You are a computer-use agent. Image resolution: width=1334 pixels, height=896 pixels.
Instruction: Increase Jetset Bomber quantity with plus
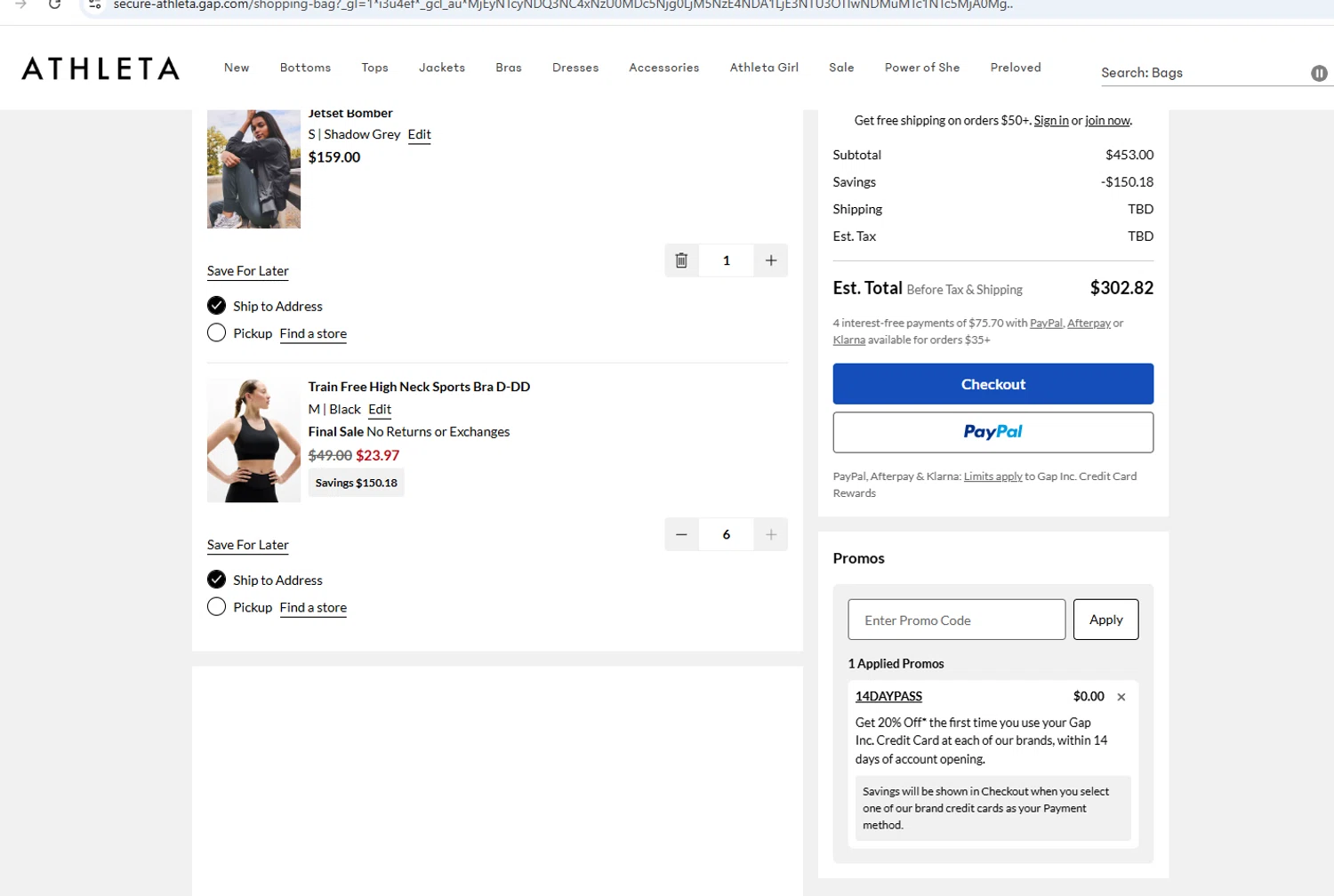(x=771, y=260)
